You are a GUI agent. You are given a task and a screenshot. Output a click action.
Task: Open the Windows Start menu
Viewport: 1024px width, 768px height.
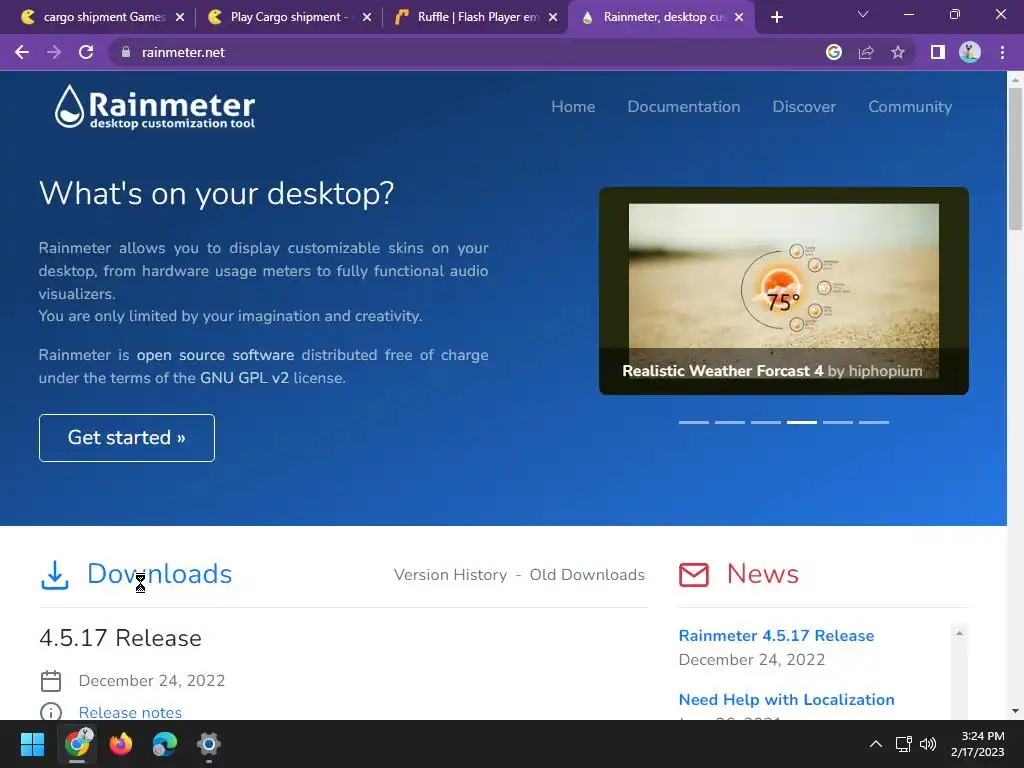click(x=32, y=744)
